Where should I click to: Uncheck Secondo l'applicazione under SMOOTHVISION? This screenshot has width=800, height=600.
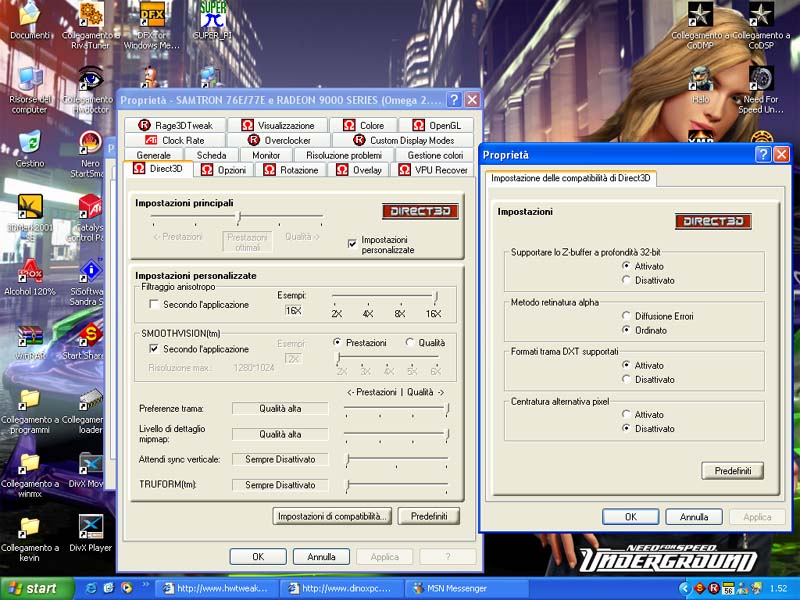[153, 349]
